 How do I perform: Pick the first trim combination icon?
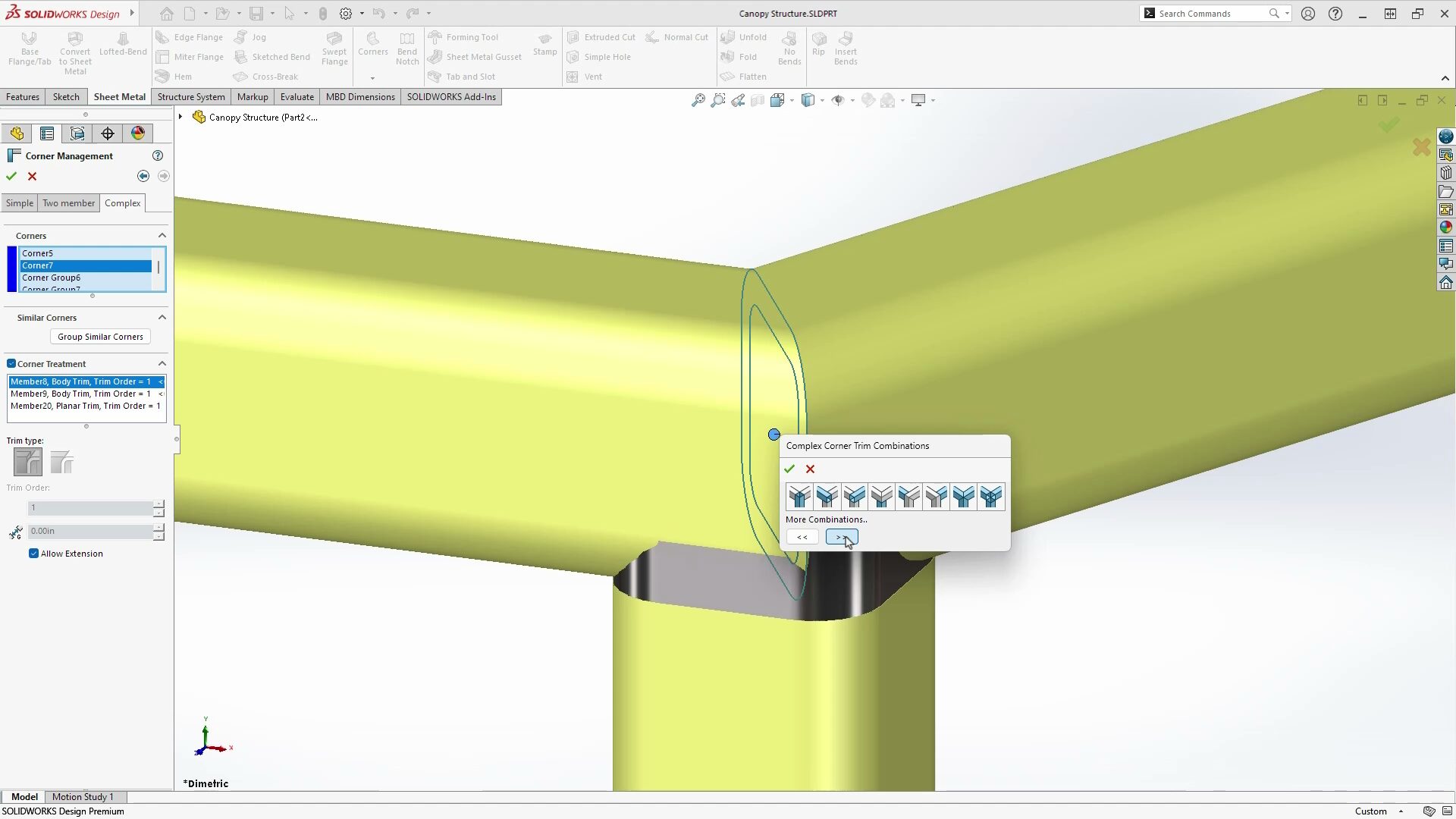pos(799,497)
